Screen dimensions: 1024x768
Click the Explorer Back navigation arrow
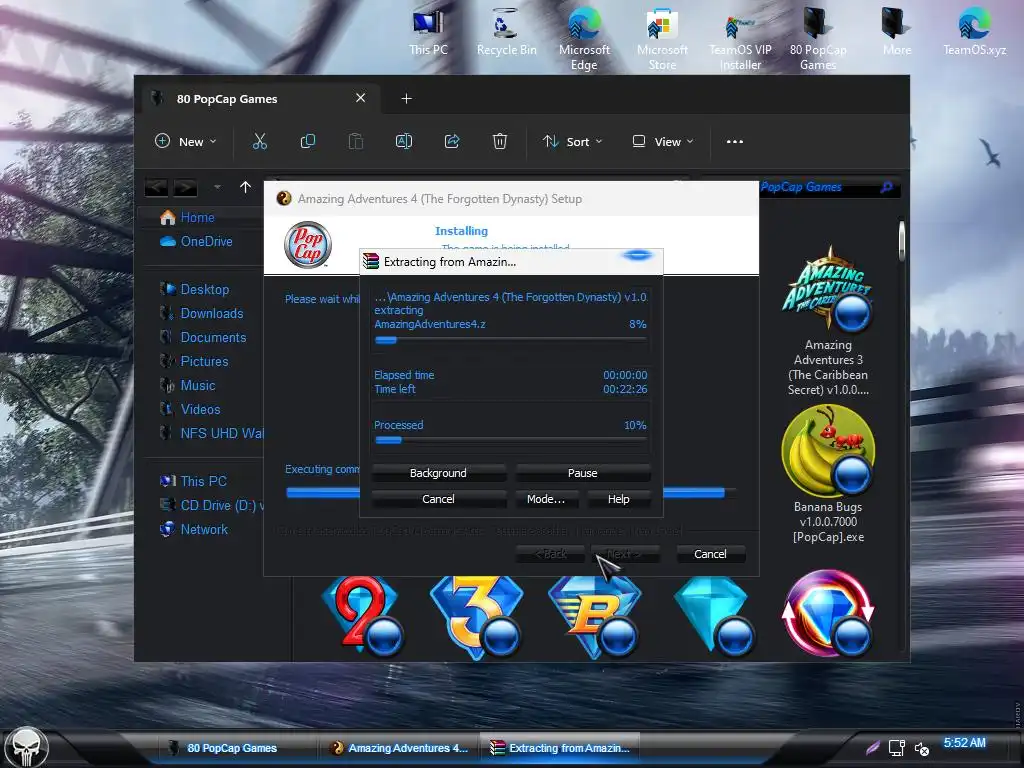tap(156, 188)
